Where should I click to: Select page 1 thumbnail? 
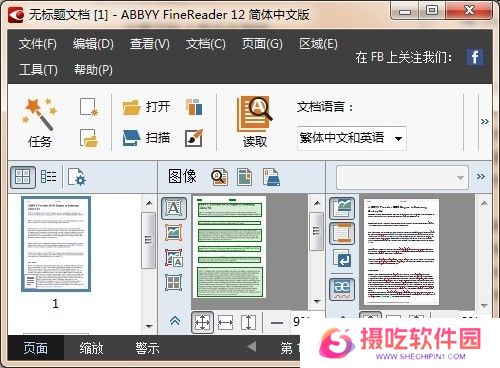56,244
